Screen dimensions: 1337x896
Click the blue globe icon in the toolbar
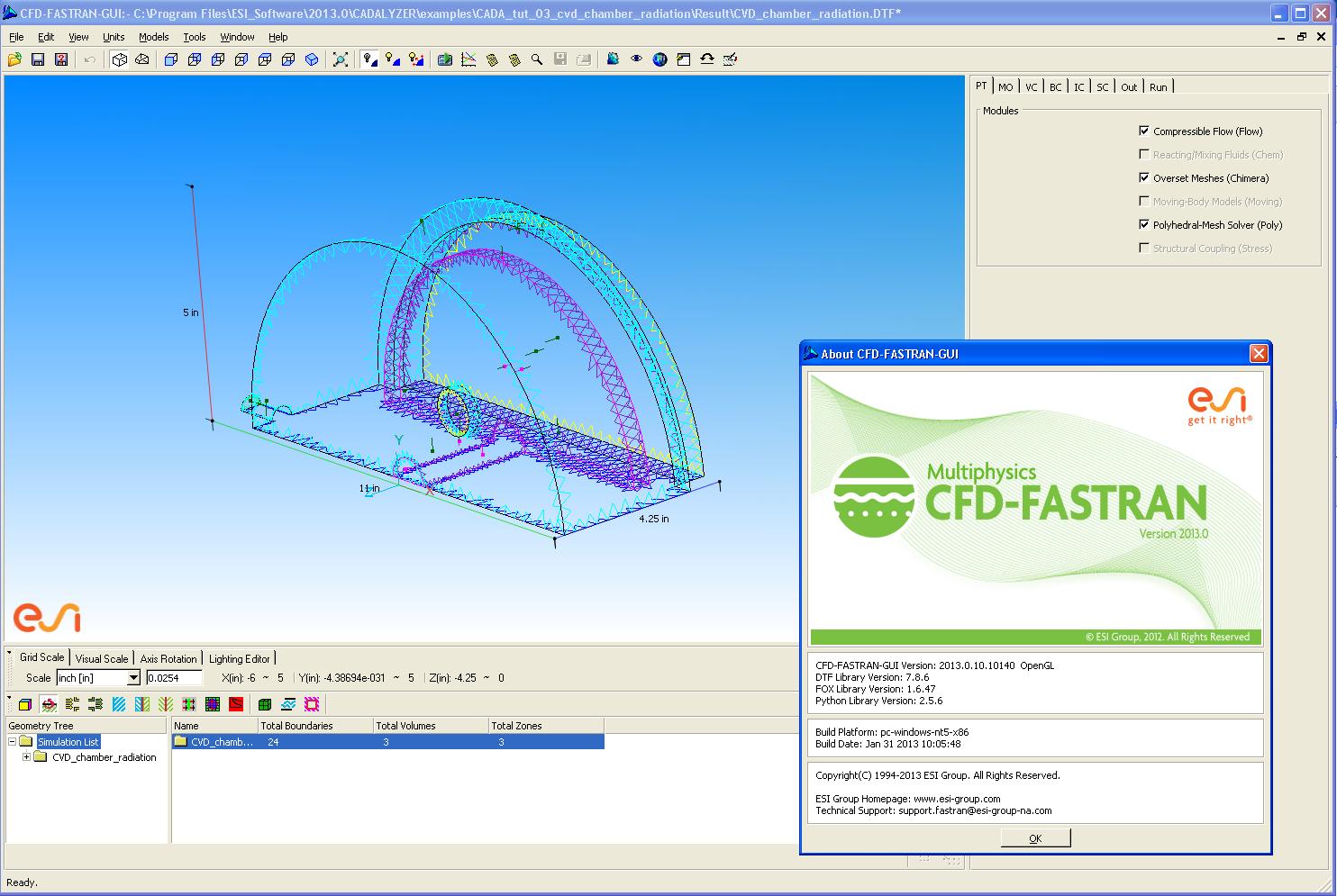click(x=660, y=59)
